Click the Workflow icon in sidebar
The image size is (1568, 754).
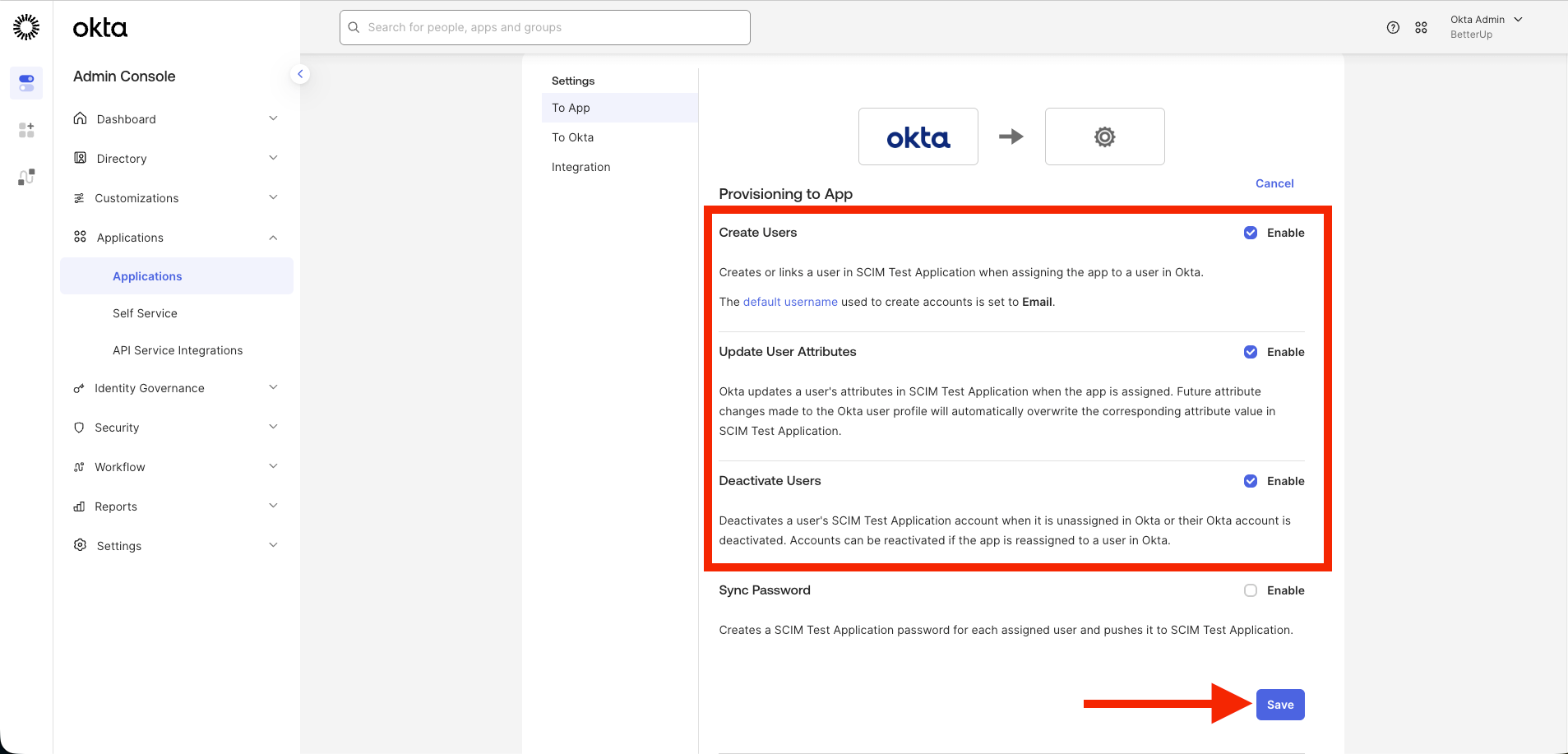(x=79, y=467)
